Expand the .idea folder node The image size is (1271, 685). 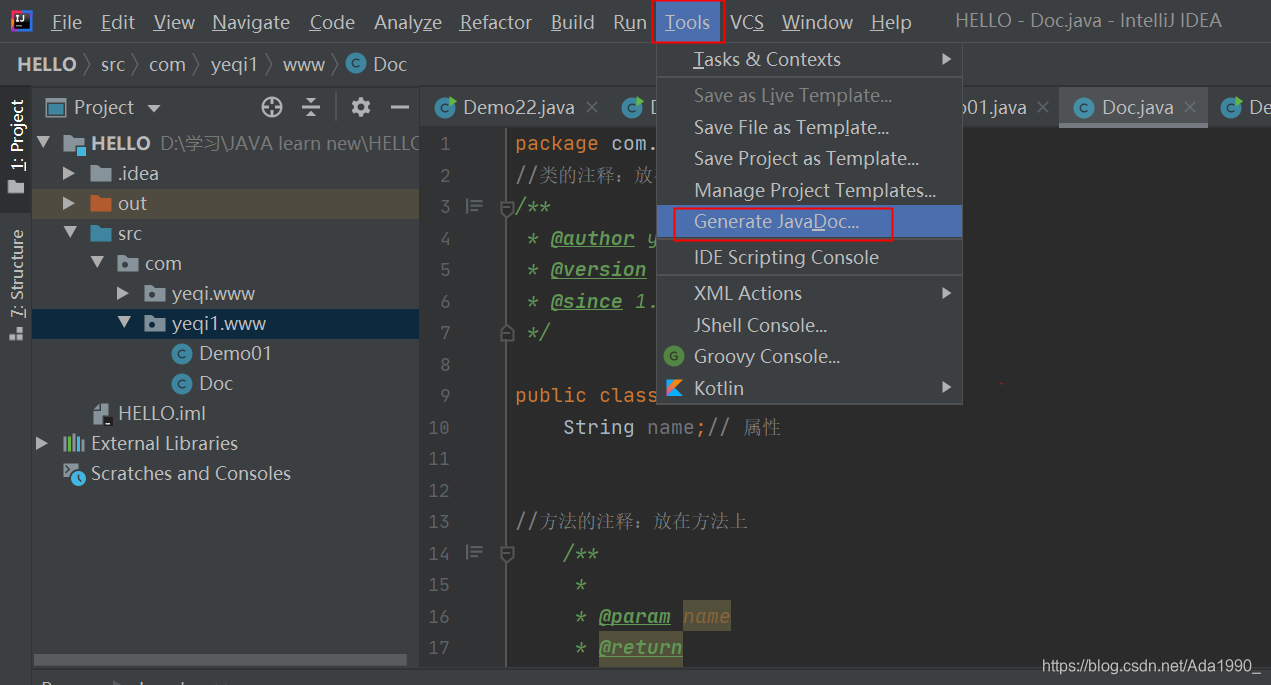(x=69, y=173)
